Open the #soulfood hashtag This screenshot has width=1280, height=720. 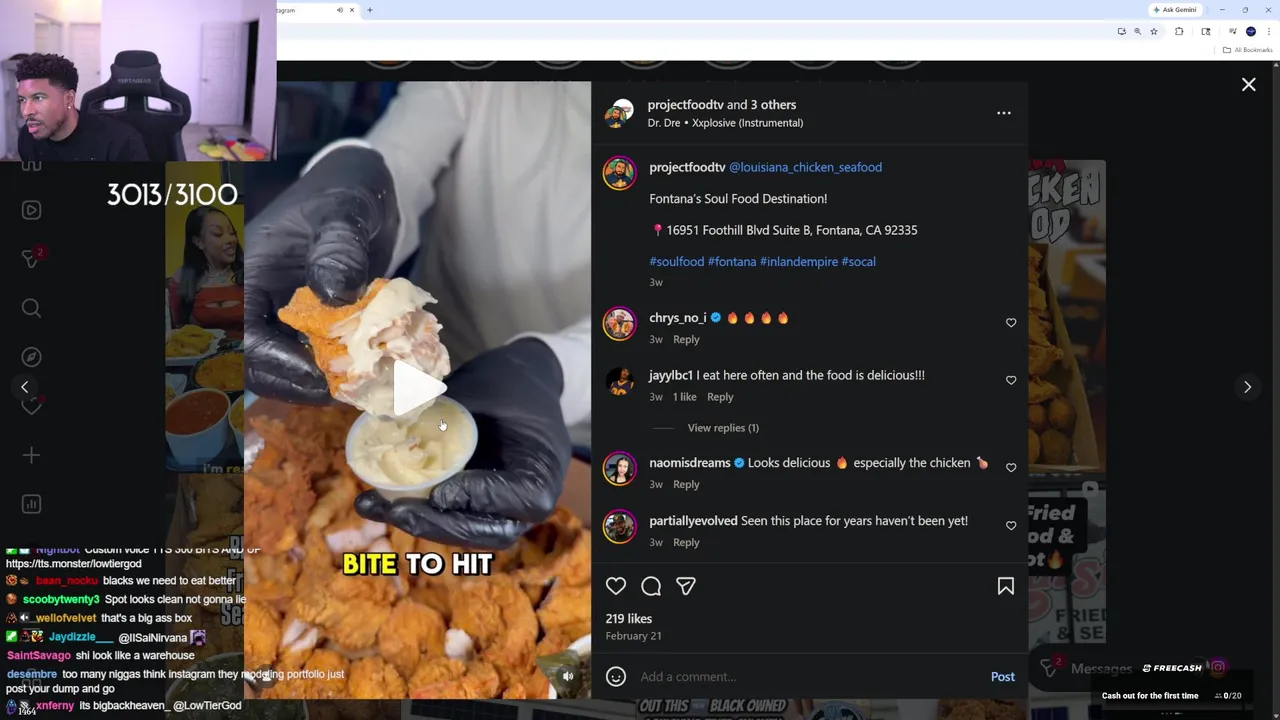point(677,261)
